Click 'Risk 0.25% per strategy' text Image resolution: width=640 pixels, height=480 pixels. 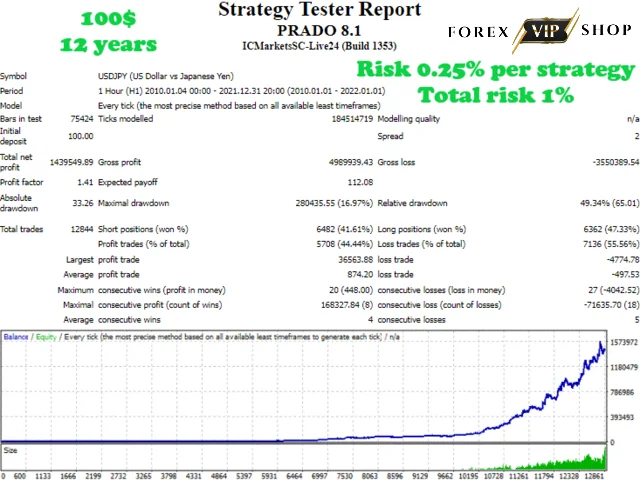coord(496,69)
